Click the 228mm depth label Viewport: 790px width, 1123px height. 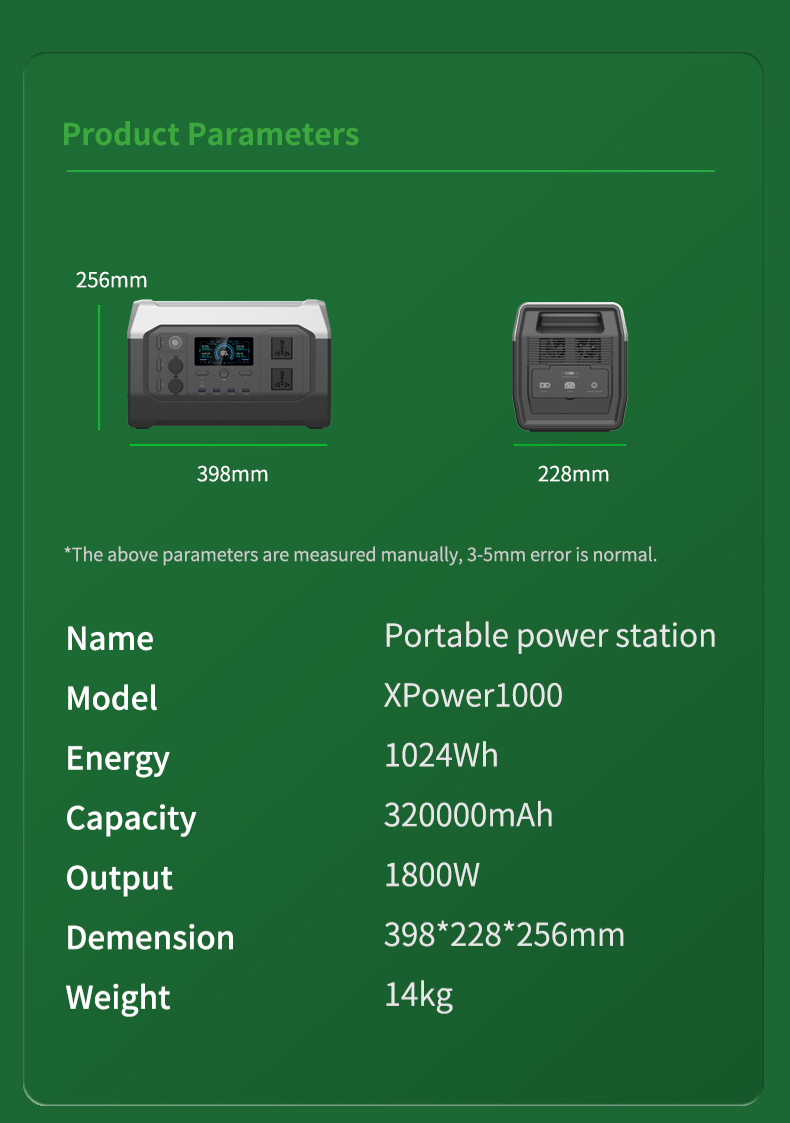pyautogui.click(x=573, y=474)
